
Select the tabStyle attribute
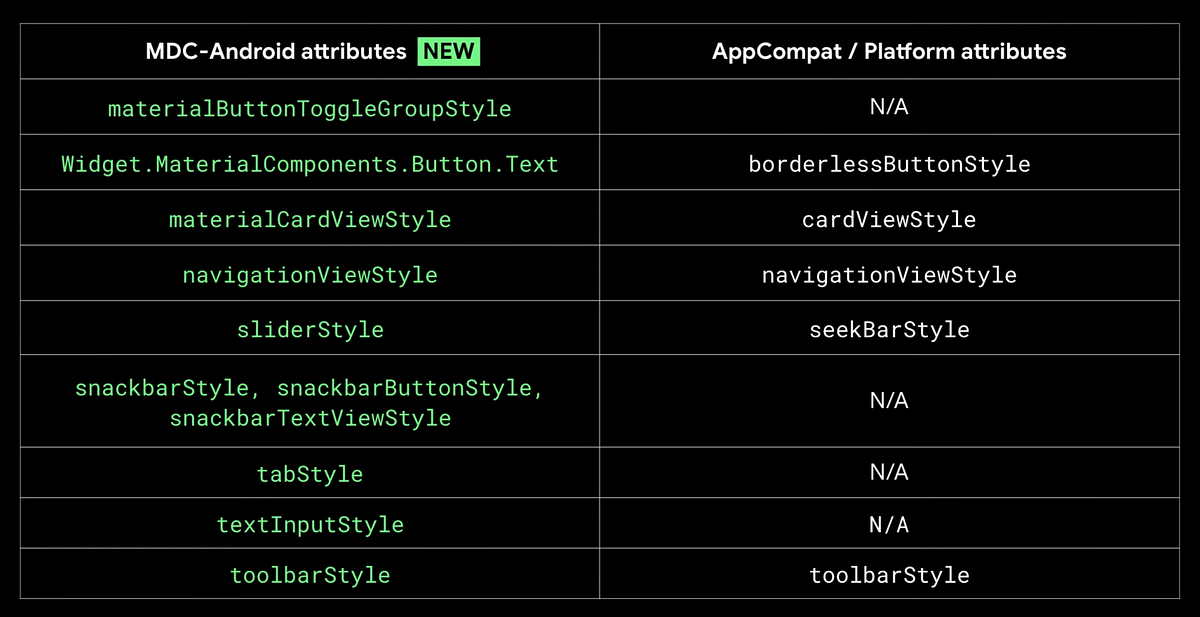310,473
